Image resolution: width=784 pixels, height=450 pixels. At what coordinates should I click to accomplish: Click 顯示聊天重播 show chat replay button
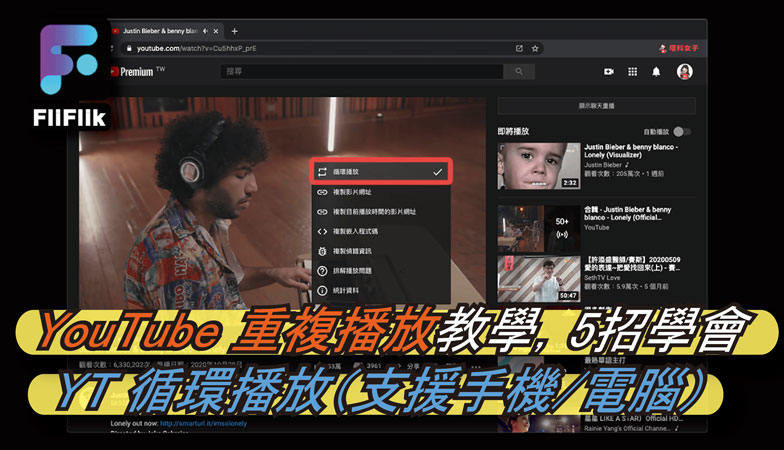tap(596, 106)
